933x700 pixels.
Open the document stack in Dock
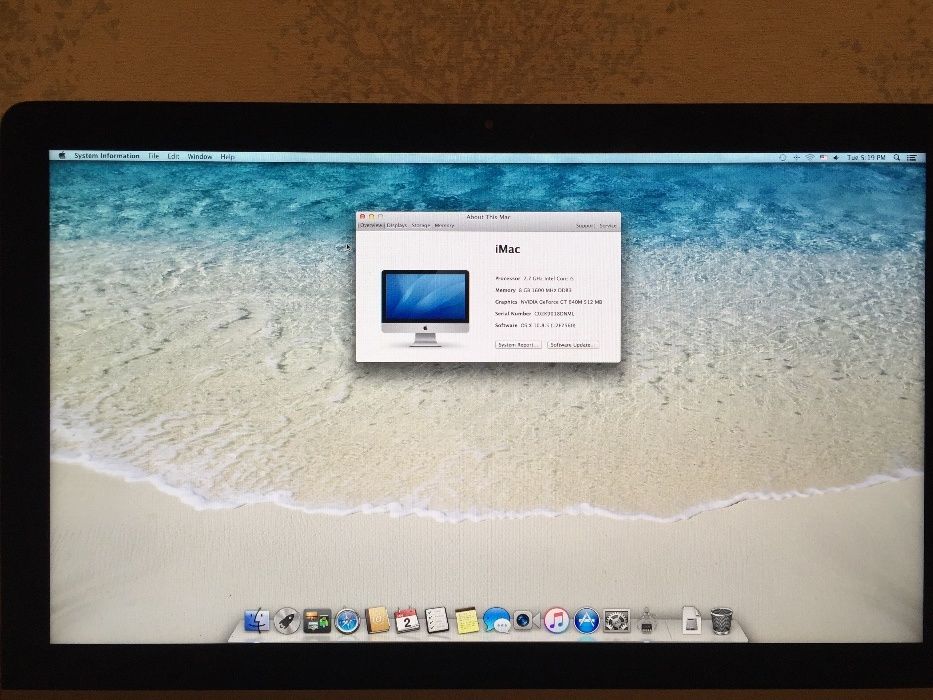[x=691, y=620]
